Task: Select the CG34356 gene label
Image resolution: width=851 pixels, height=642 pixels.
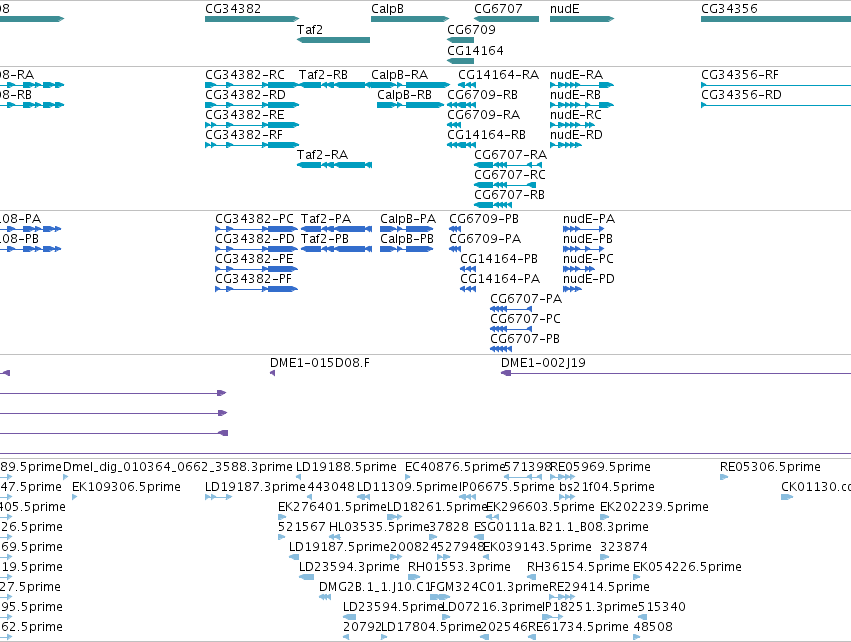Action: coord(729,9)
